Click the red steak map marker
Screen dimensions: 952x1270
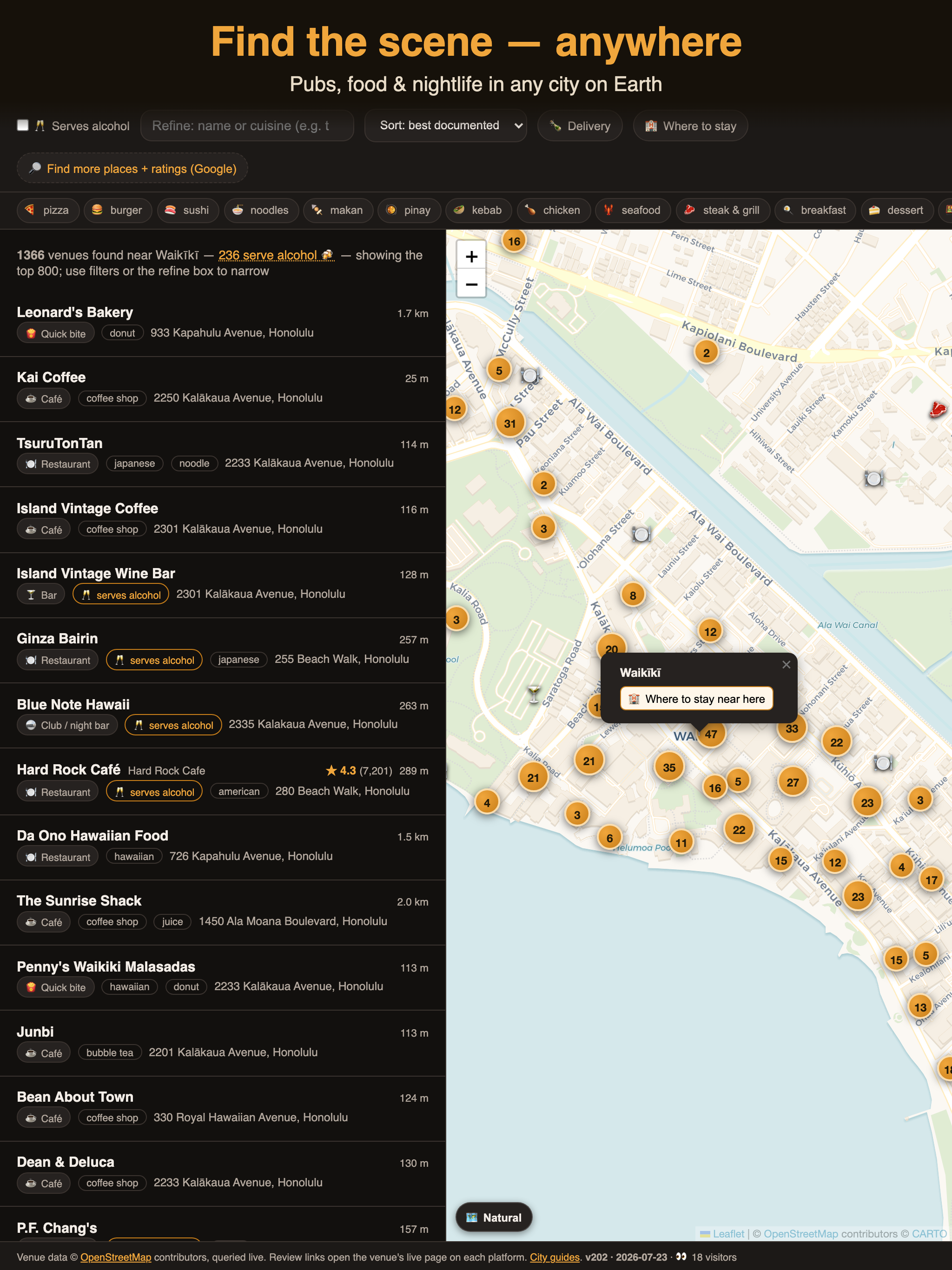pos(937,409)
